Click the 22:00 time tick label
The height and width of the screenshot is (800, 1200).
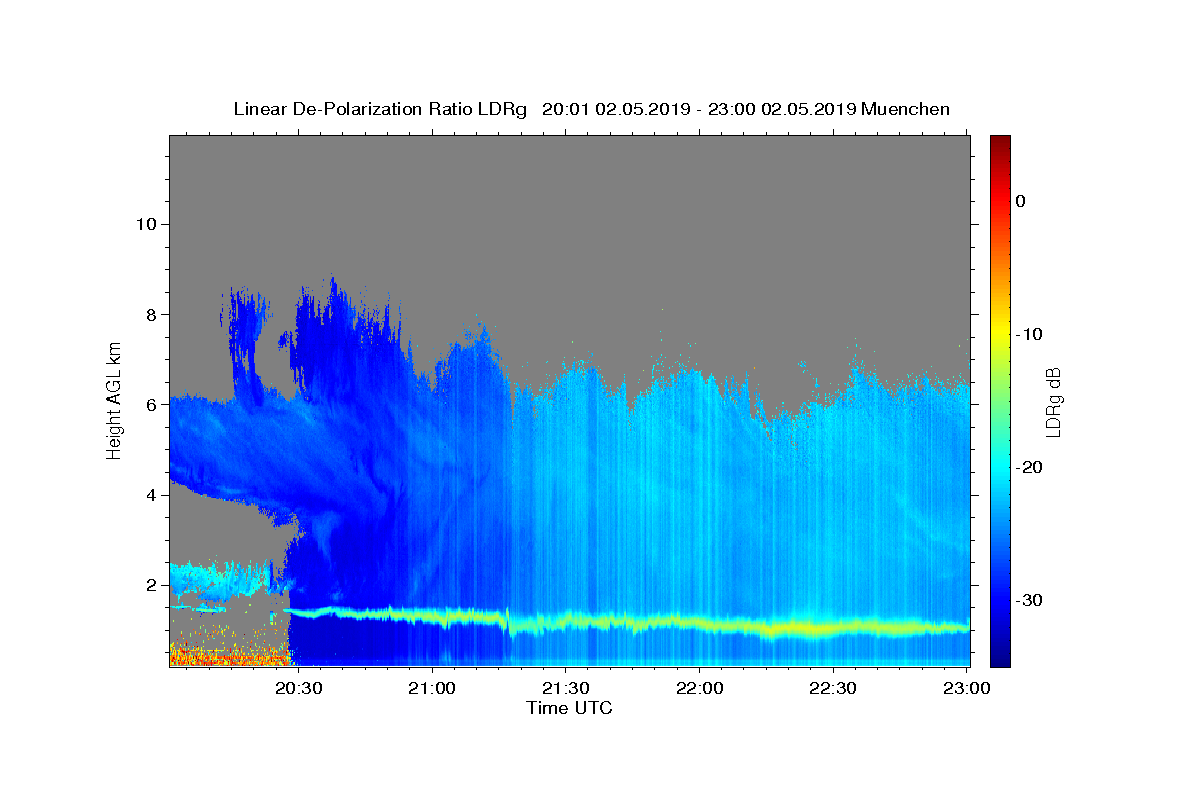pos(699,688)
